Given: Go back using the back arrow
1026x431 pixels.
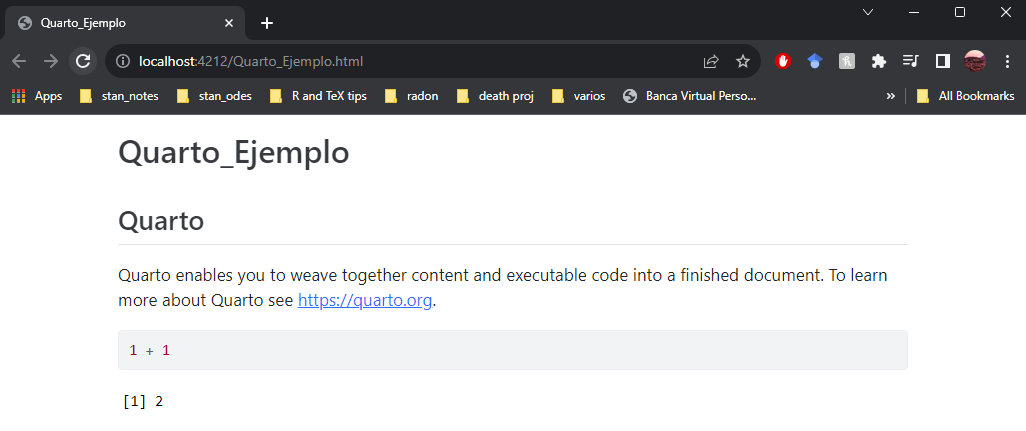Looking at the screenshot, I should pos(19,61).
